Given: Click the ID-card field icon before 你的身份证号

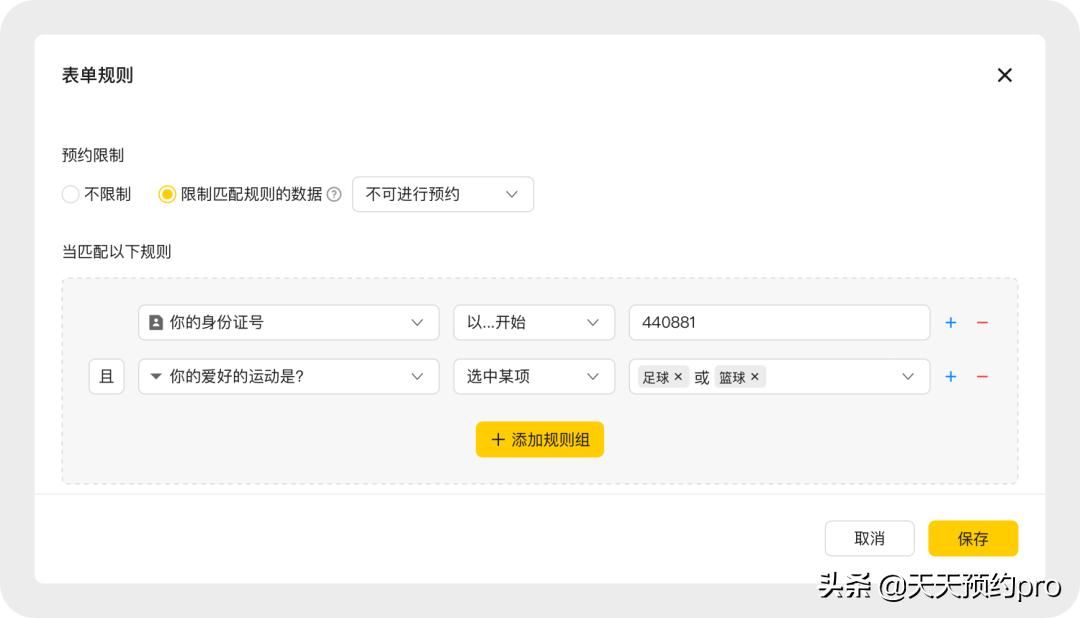Looking at the screenshot, I should click(155, 322).
